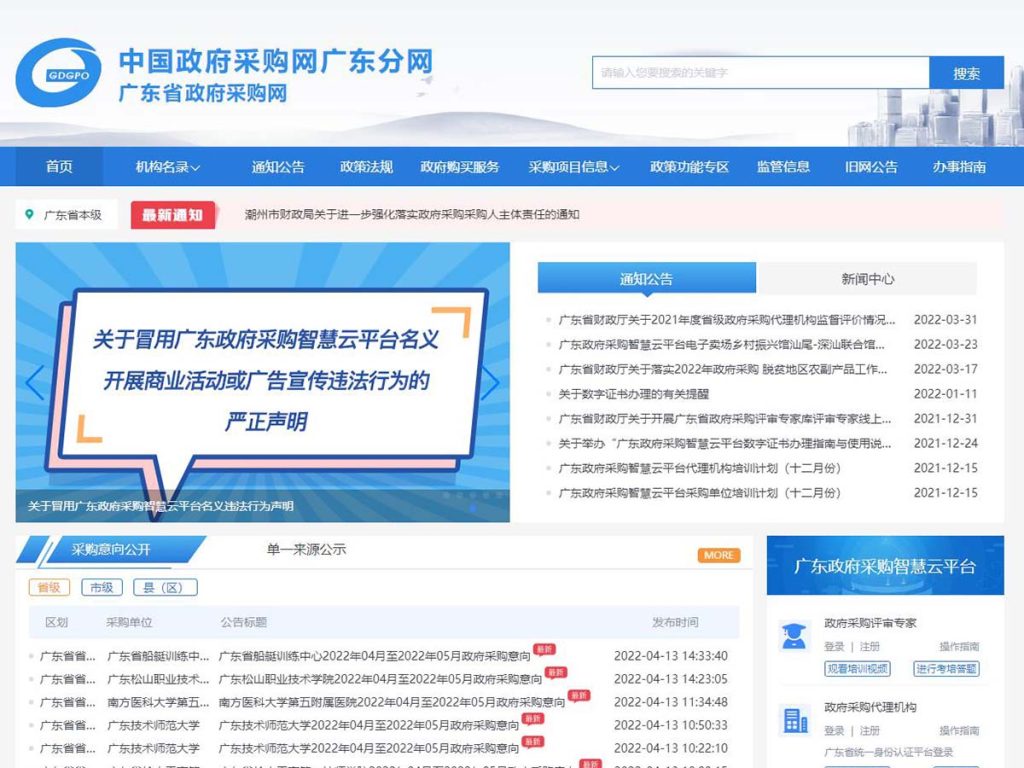Click 最新 badge on 南方医科大学第五附属医院 row
This screenshot has width=1024, height=768.
579,696
